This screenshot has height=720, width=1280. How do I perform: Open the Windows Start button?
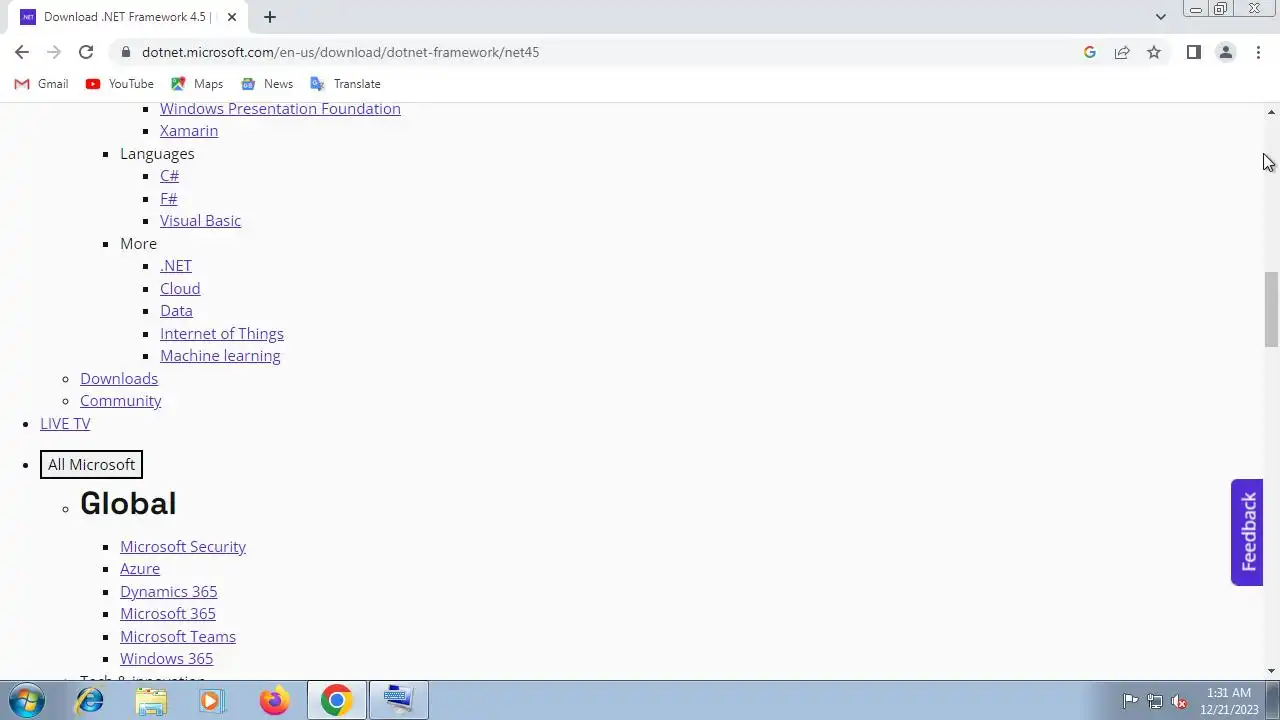27,701
